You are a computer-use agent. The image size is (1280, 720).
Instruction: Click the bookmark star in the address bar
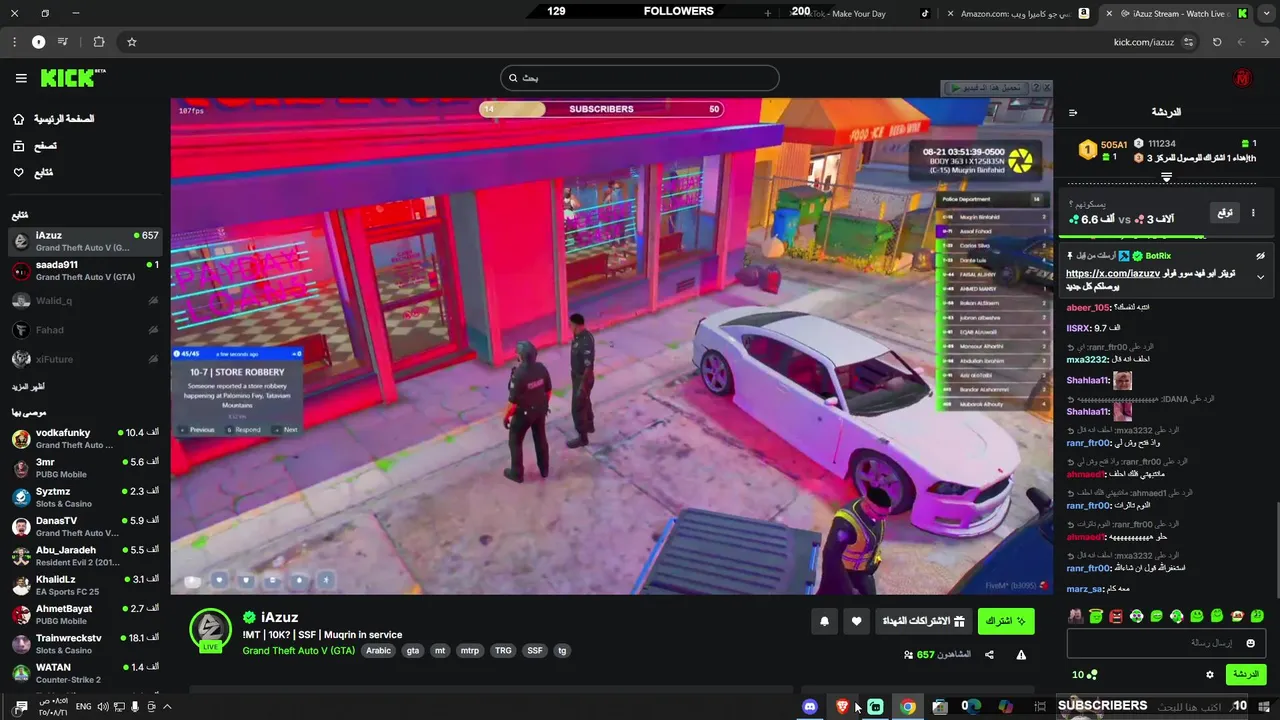pos(131,42)
